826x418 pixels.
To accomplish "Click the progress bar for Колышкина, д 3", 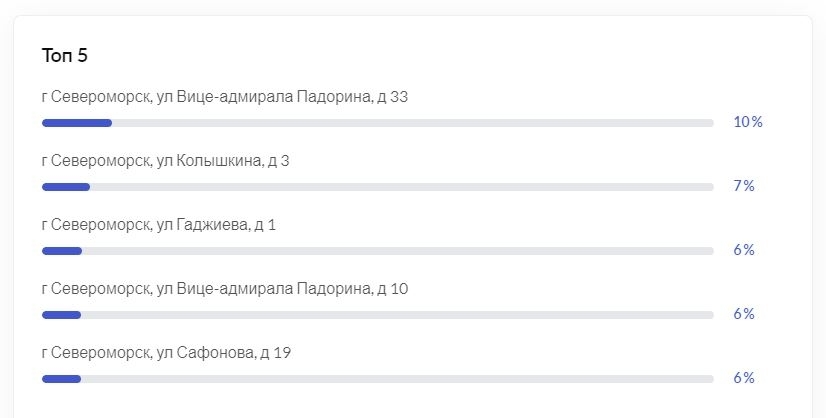I will tap(378, 187).
